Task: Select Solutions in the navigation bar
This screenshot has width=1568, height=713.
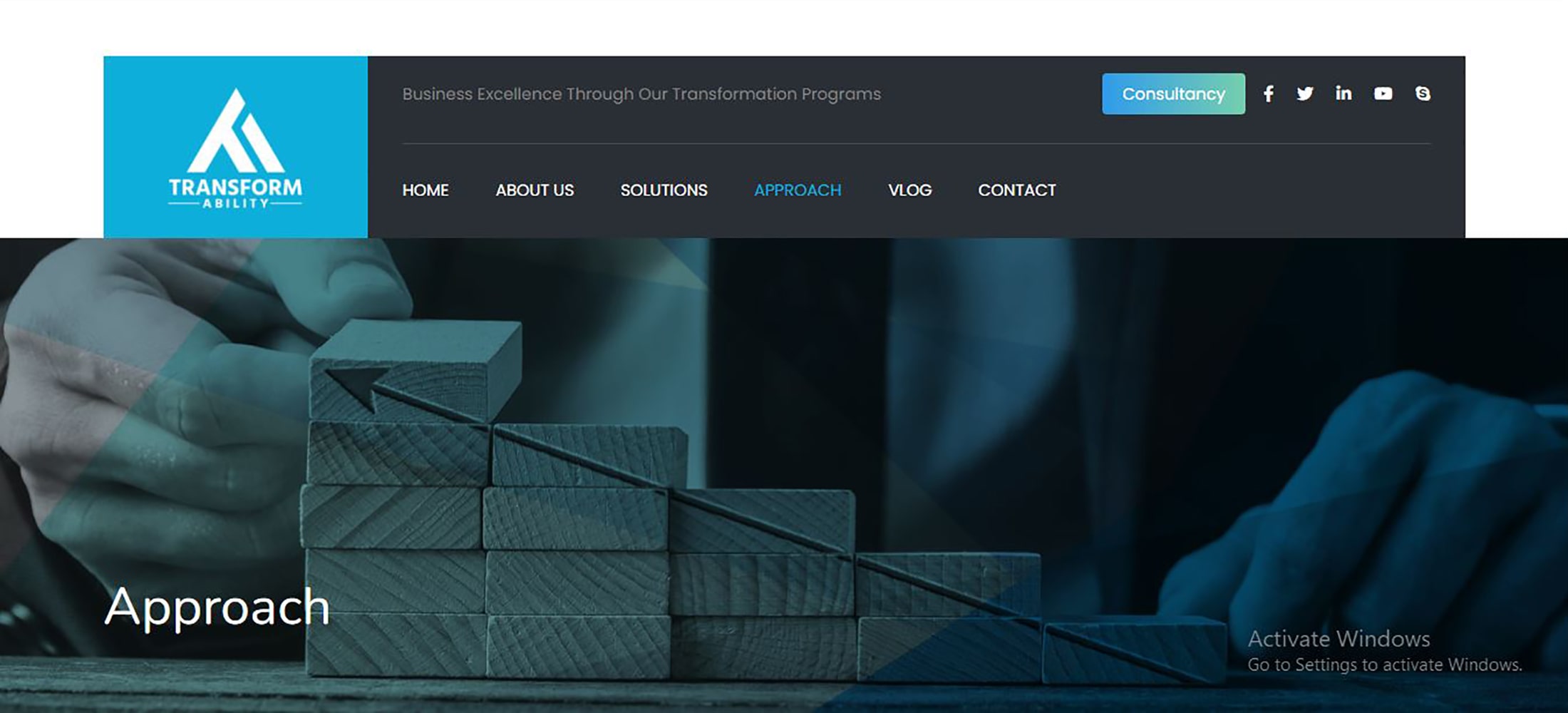Action: 664,190
